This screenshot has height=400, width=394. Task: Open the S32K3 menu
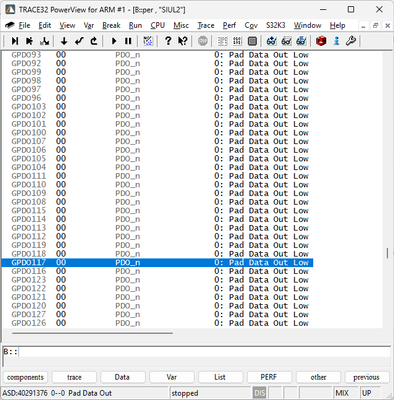(x=276, y=25)
